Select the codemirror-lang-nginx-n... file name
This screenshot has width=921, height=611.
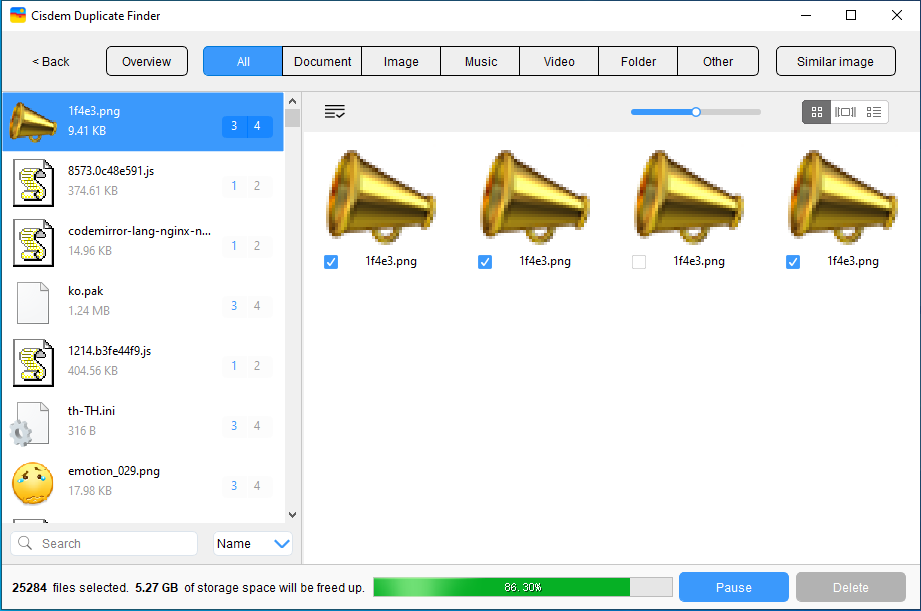[139, 231]
